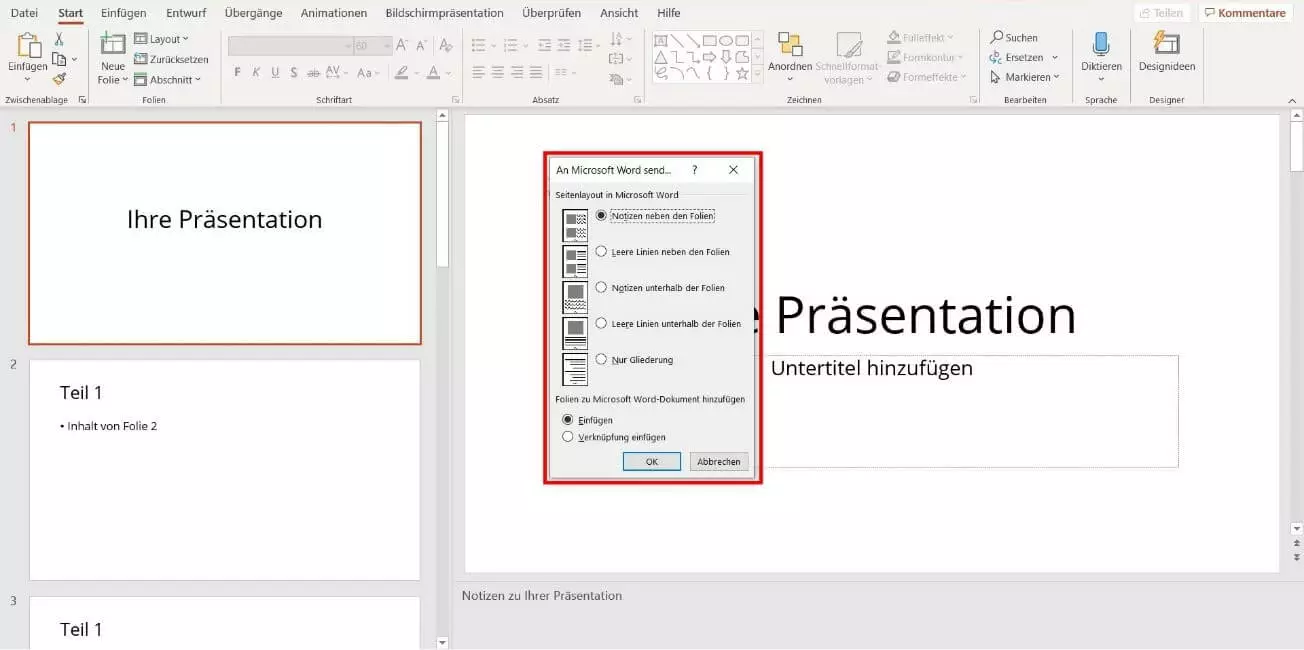Click the Neue Folie slide icon
The height and width of the screenshot is (650, 1304).
click(x=113, y=45)
